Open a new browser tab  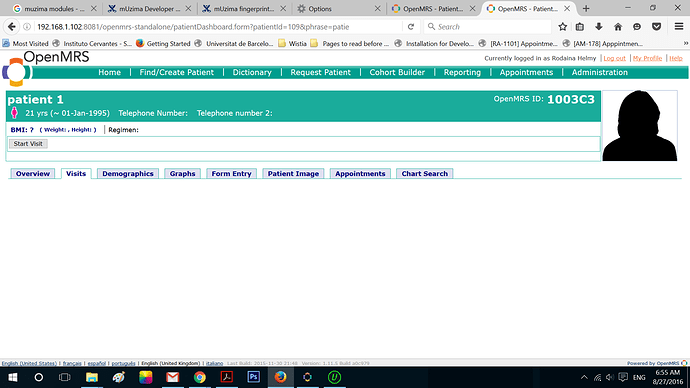click(x=586, y=8)
